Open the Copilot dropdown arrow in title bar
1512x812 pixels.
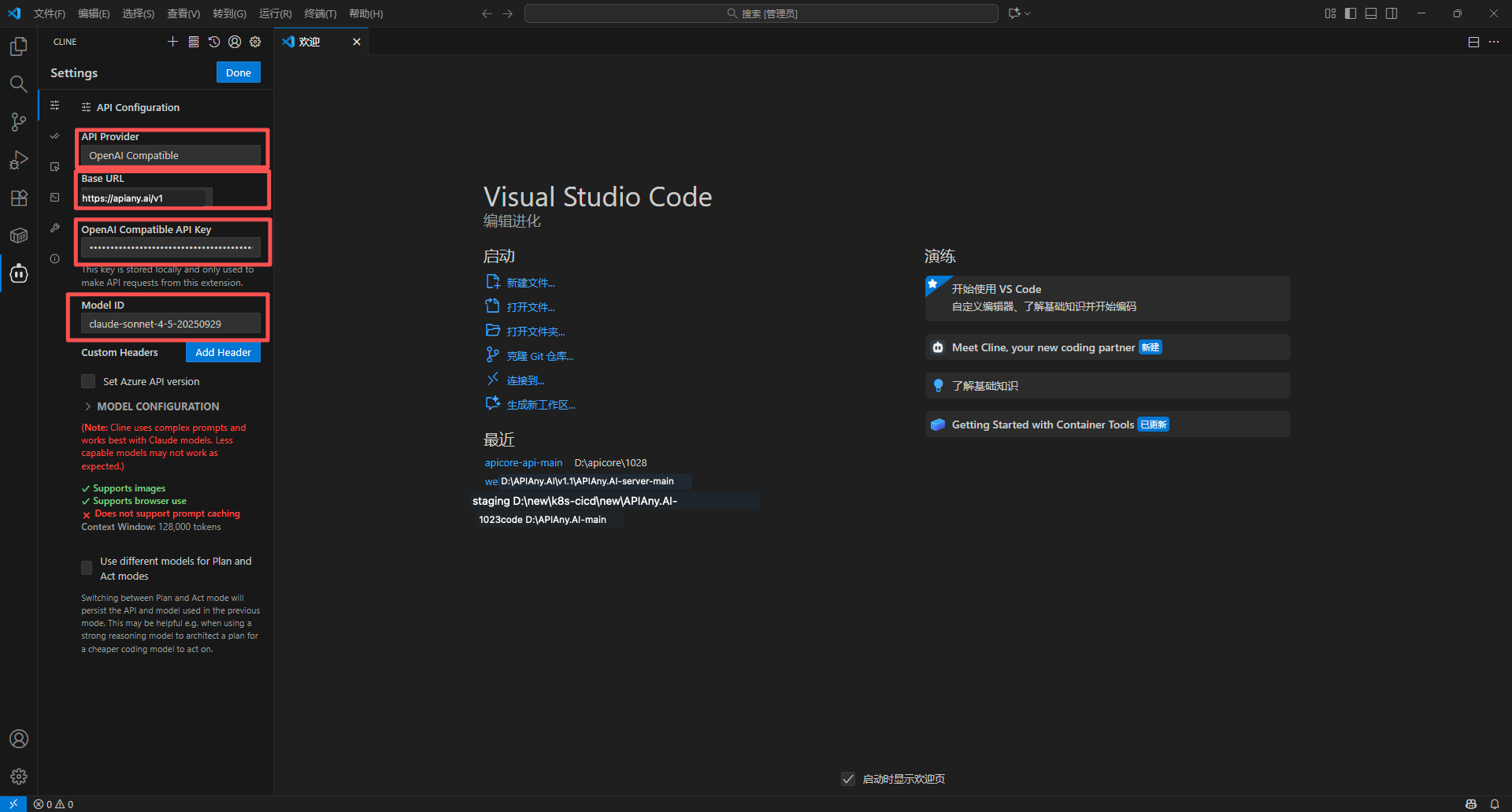click(1027, 13)
